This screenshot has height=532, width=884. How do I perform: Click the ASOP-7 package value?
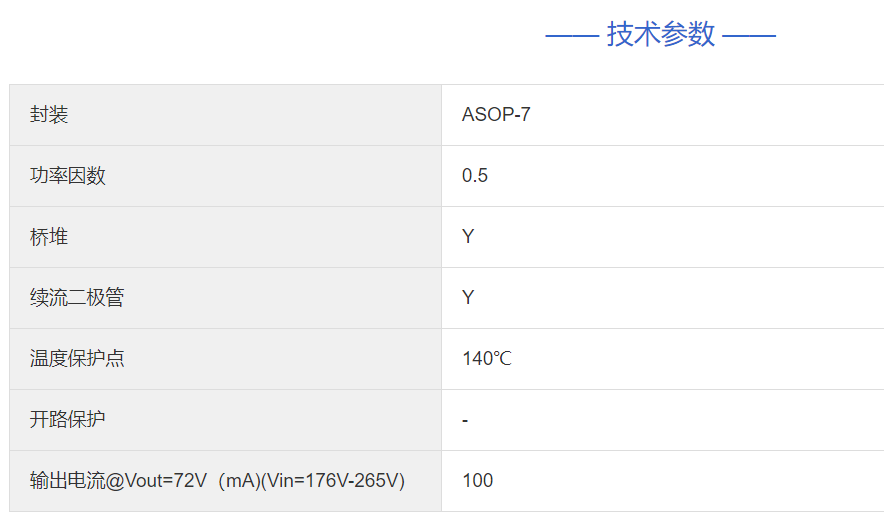pyautogui.click(x=496, y=115)
